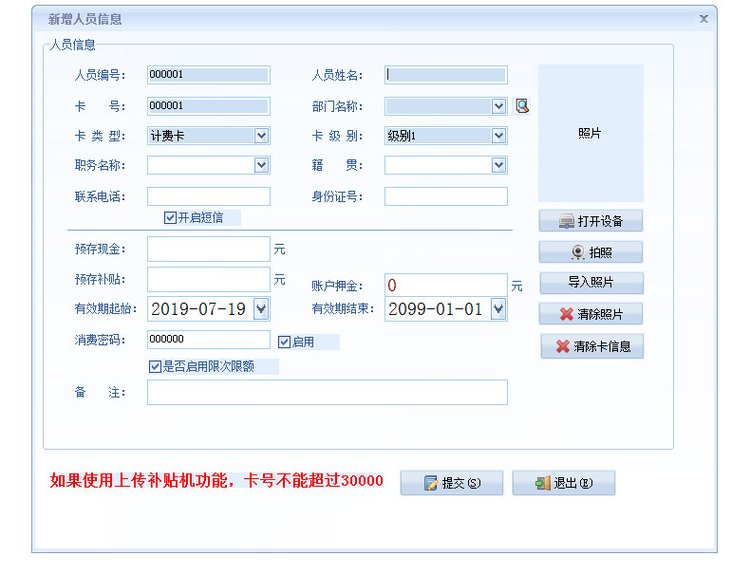Toggle the 开启短信 checkbox
The height and width of the screenshot is (574, 750).
(171, 217)
